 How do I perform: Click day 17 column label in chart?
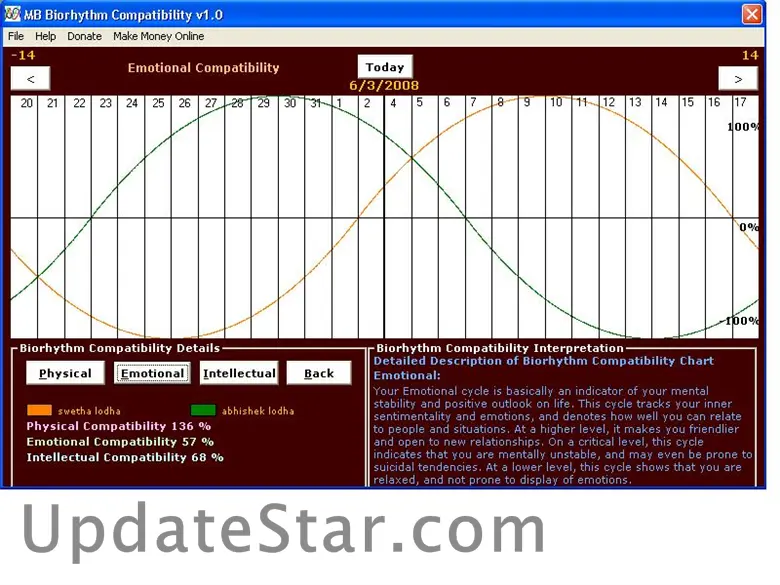[740, 102]
